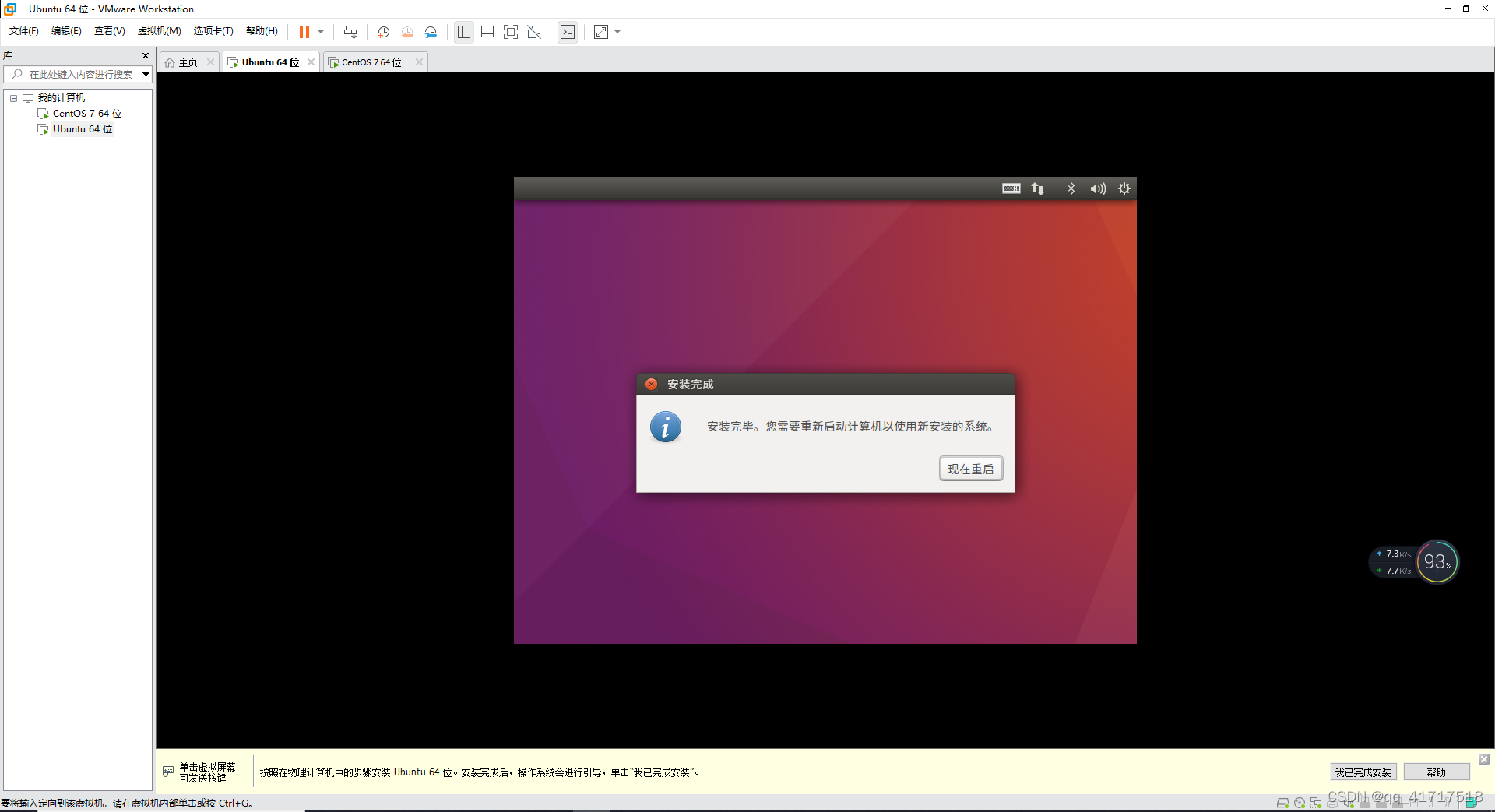Click the teal message log icon
This screenshot has height=812, width=1495.
[1472, 803]
